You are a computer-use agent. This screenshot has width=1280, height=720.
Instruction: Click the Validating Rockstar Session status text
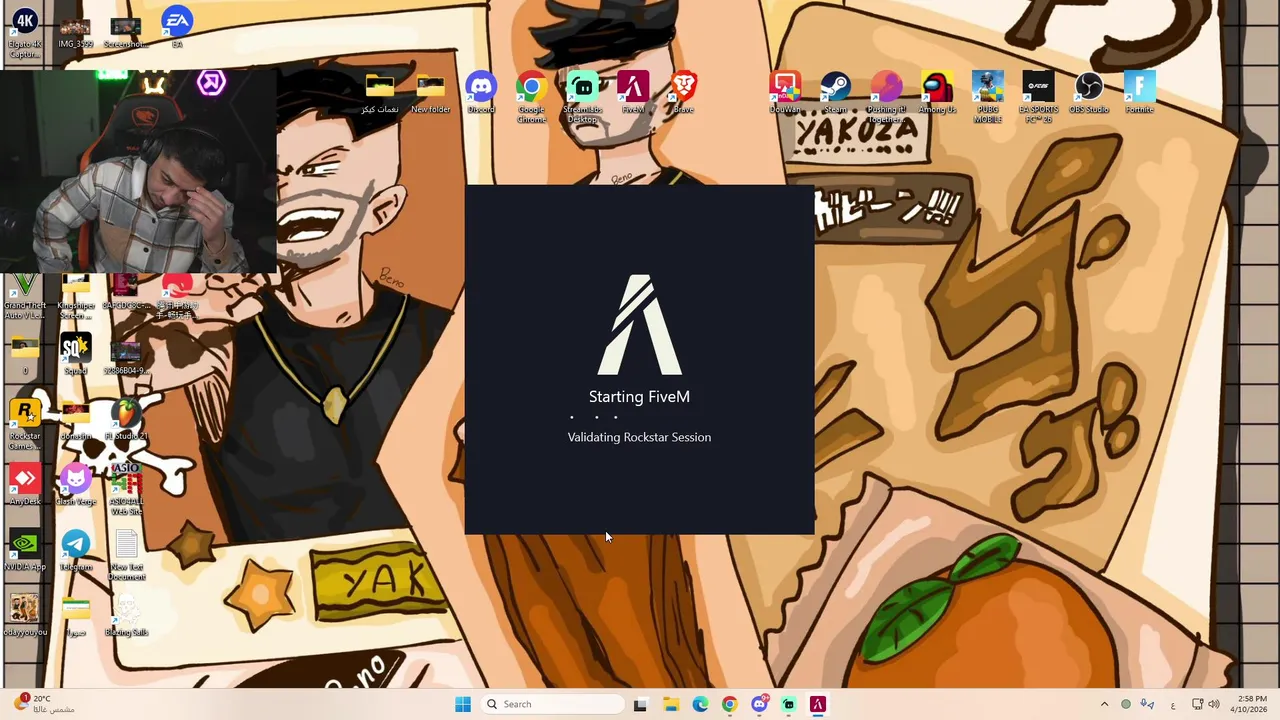coord(639,437)
